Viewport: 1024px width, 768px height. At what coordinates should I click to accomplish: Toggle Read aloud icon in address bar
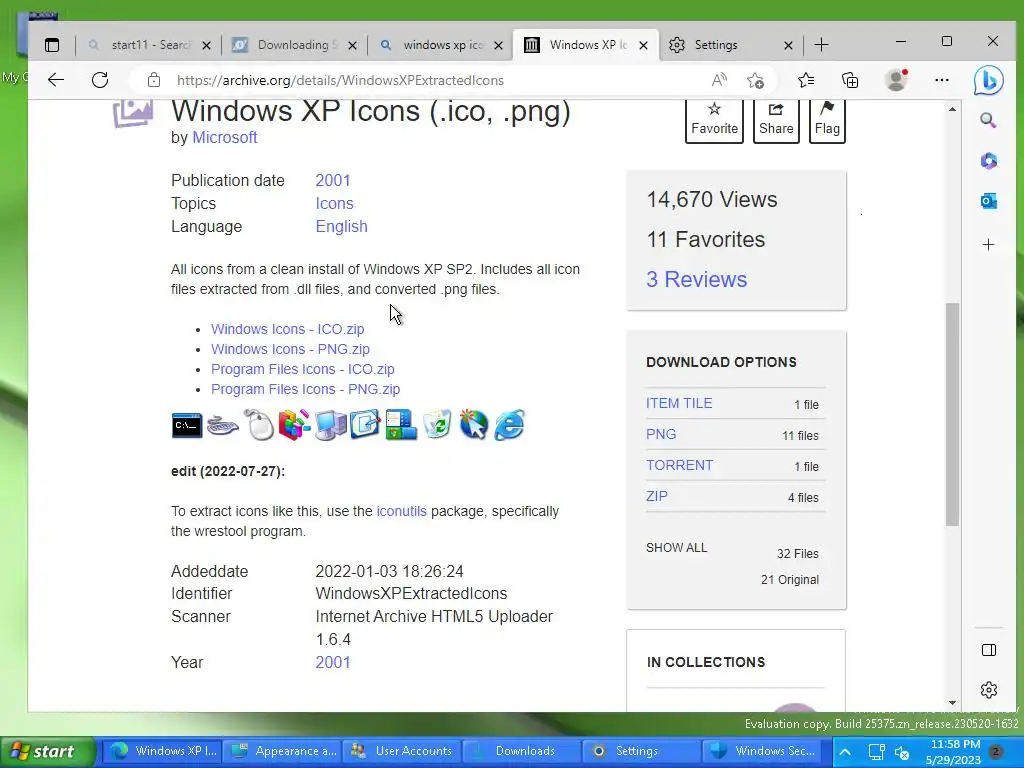[719, 80]
